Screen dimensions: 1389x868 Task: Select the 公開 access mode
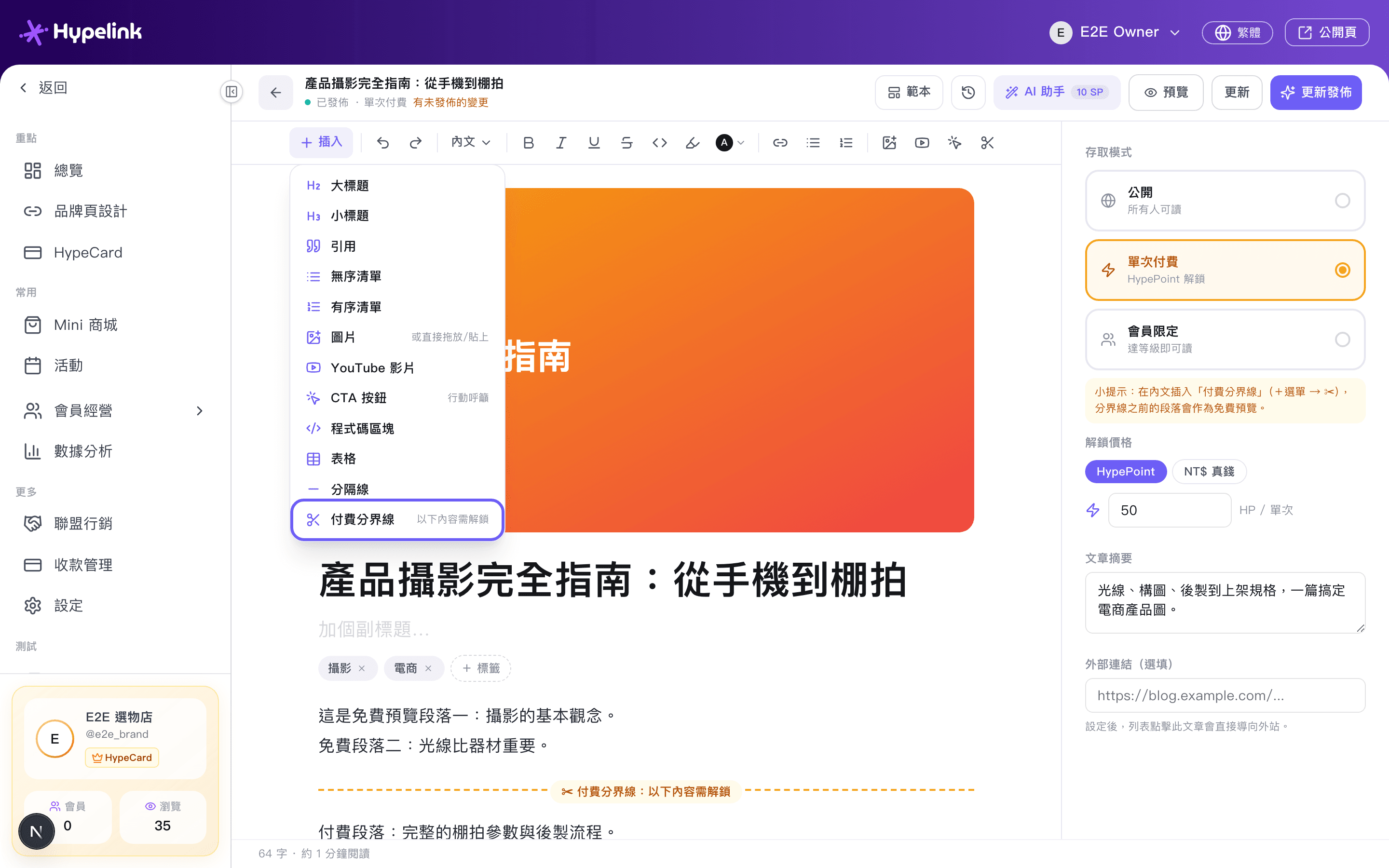1225,200
